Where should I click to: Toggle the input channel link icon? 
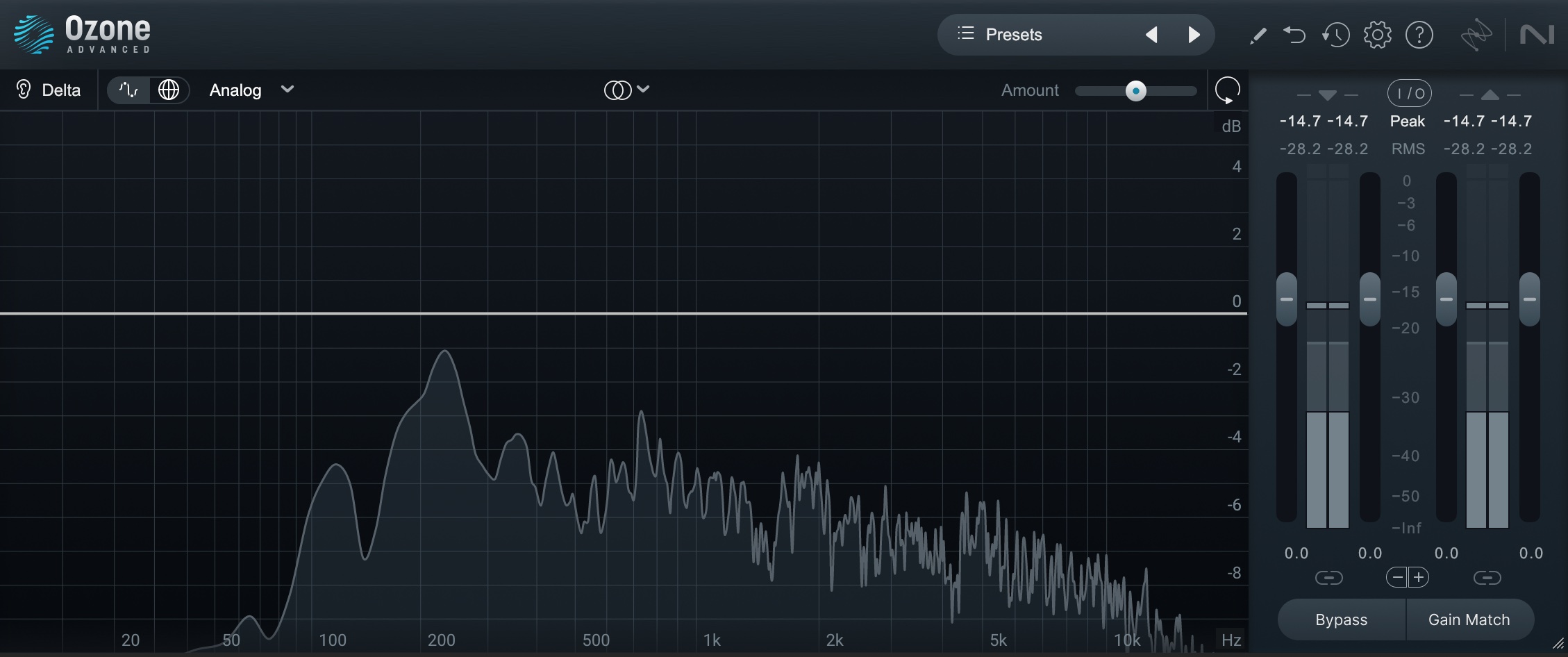[1329, 578]
